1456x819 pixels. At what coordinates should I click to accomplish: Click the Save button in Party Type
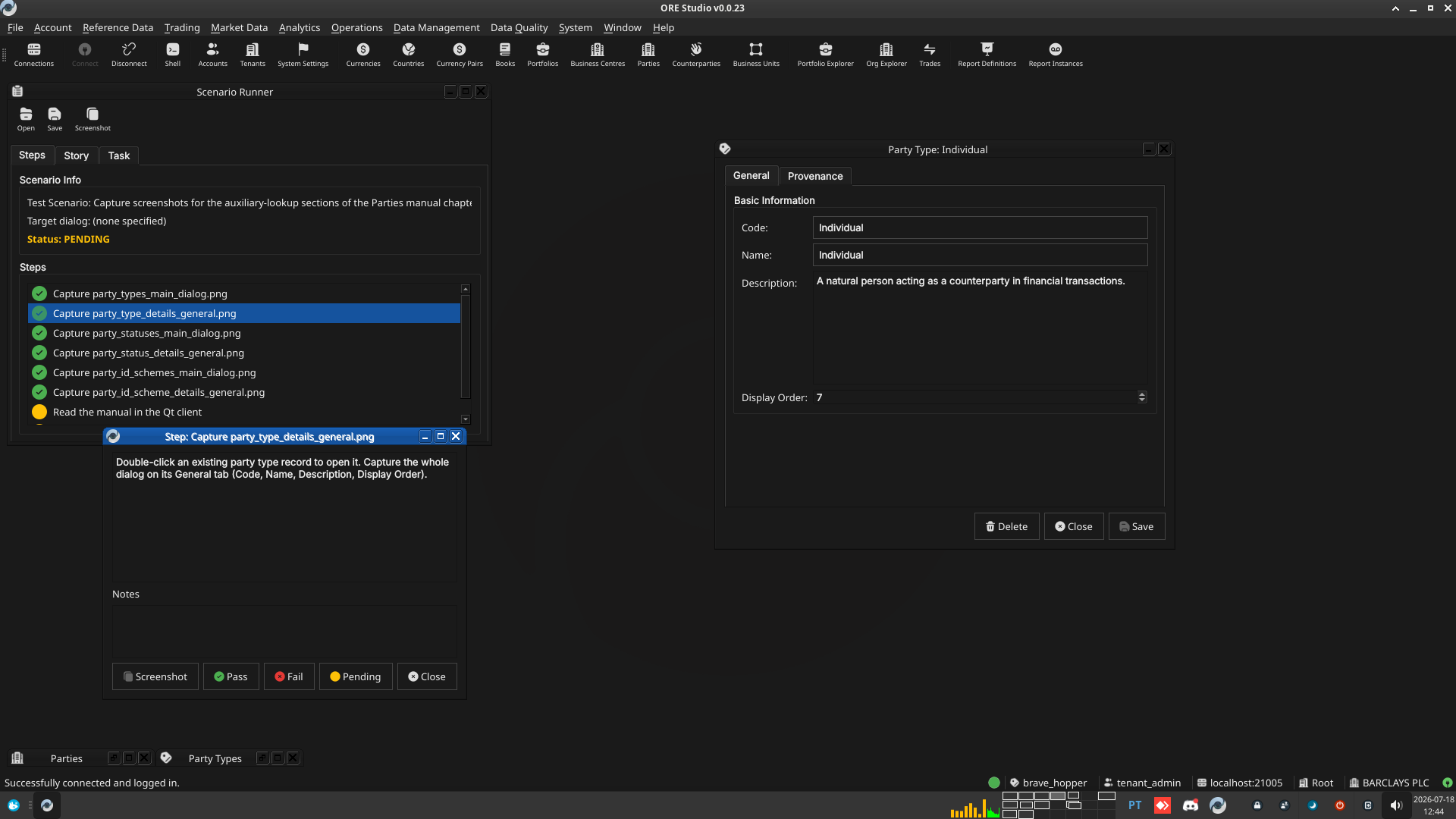[1136, 526]
